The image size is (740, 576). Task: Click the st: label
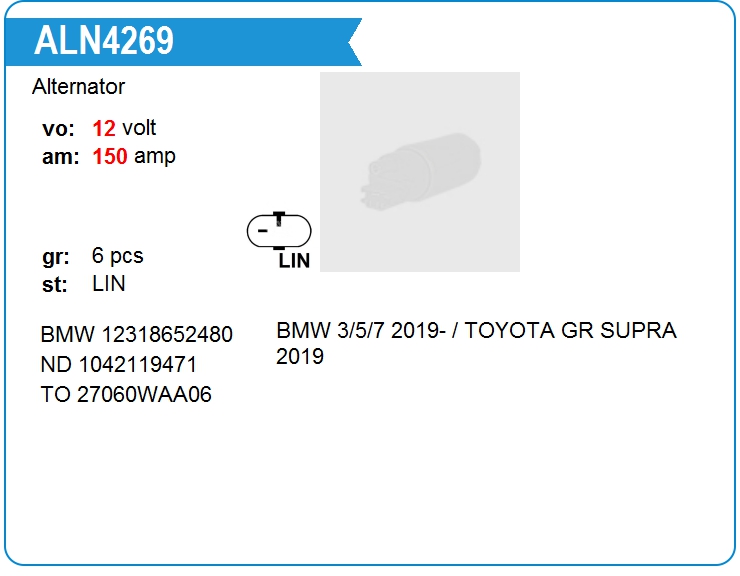[x=55, y=285]
